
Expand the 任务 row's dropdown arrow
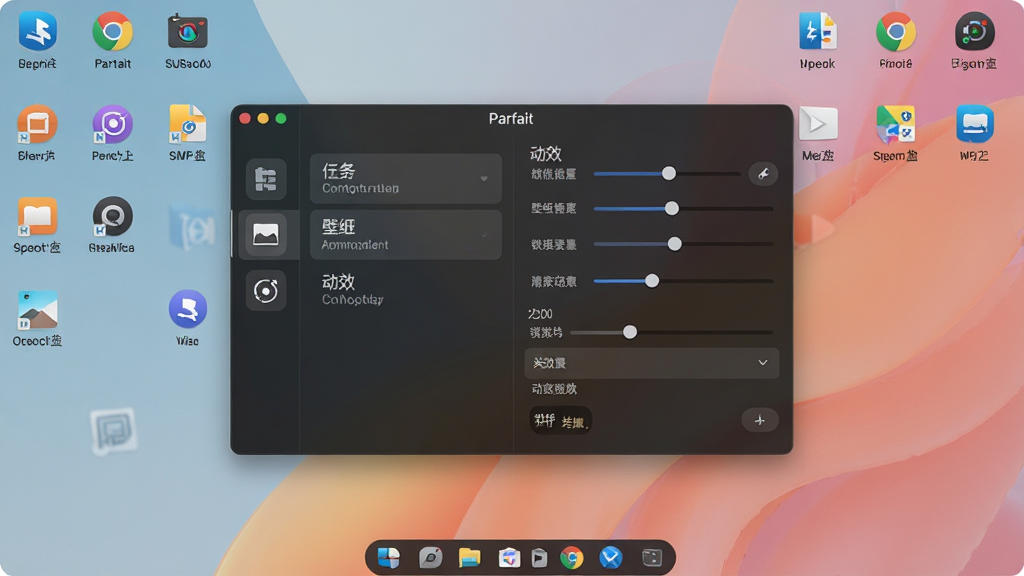point(484,178)
